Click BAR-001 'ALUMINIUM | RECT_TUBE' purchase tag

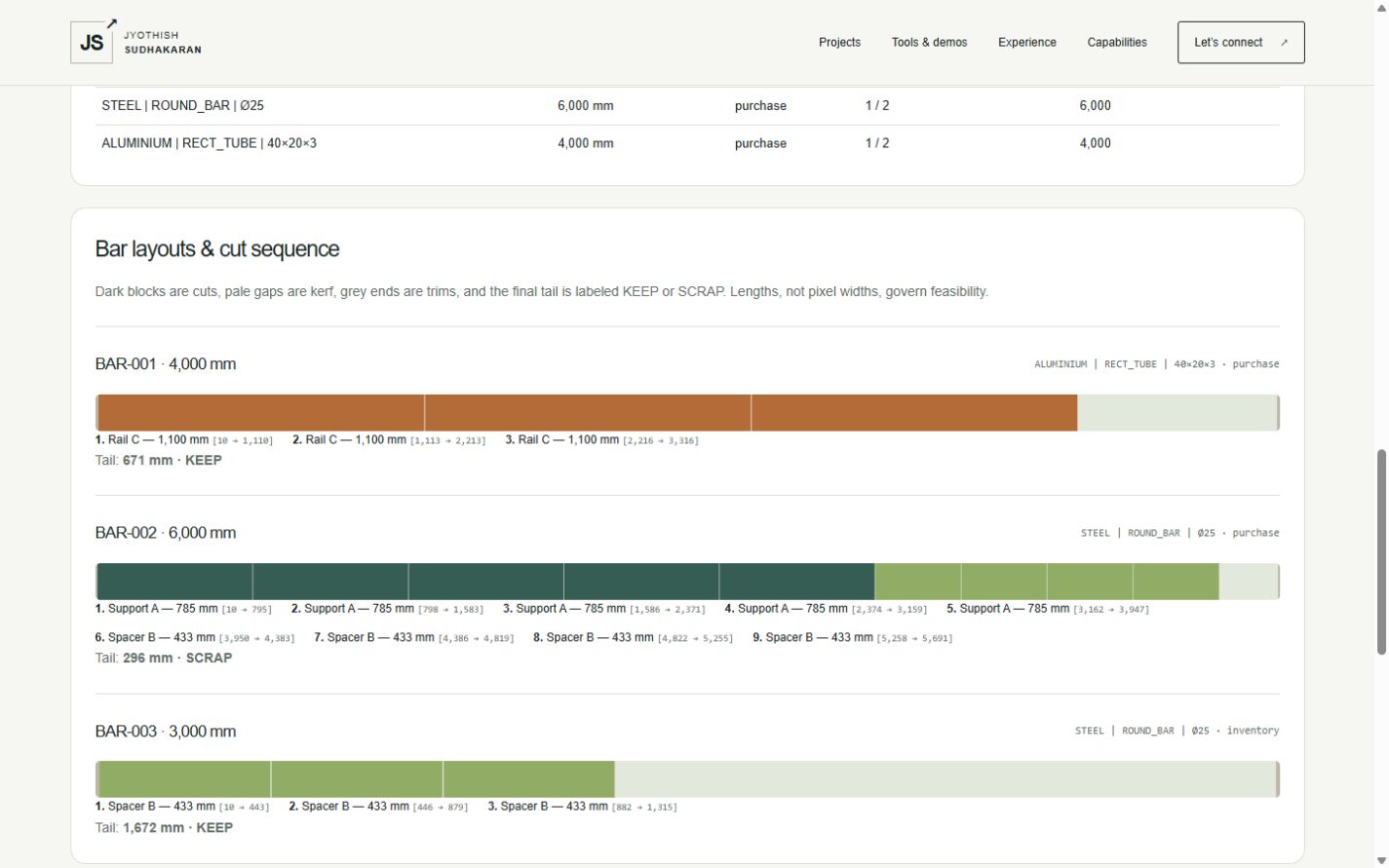click(x=1157, y=363)
